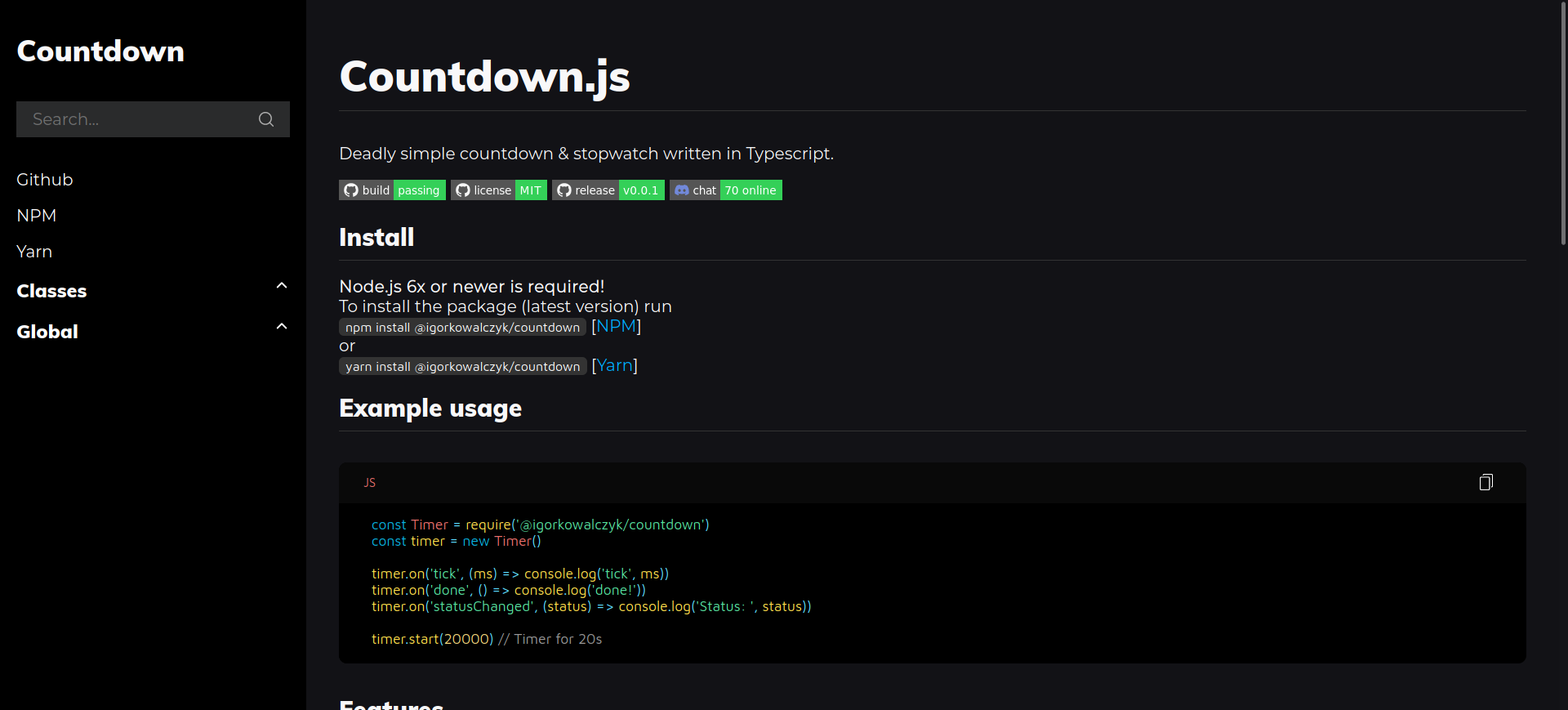Image resolution: width=1568 pixels, height=710 pixels.
Task: Copy the example code with clipboard icon
Action: pos(1486,482)
